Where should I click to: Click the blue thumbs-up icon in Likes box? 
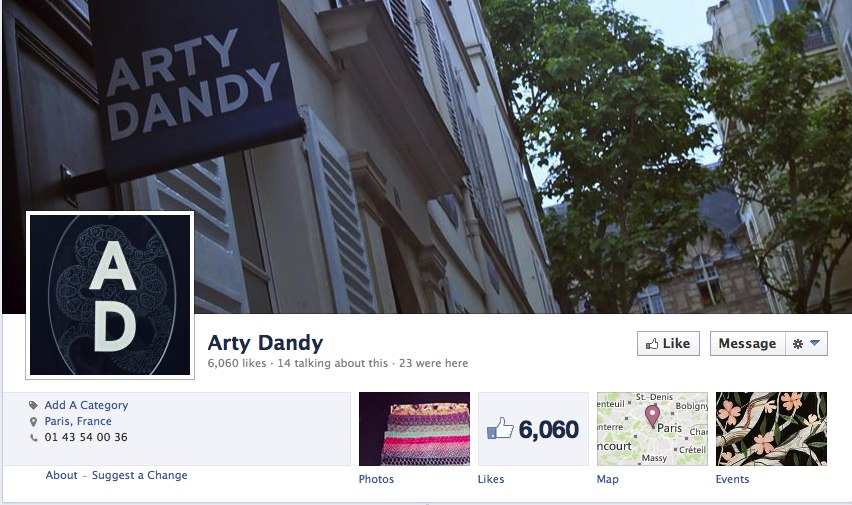tap(500, 429)
